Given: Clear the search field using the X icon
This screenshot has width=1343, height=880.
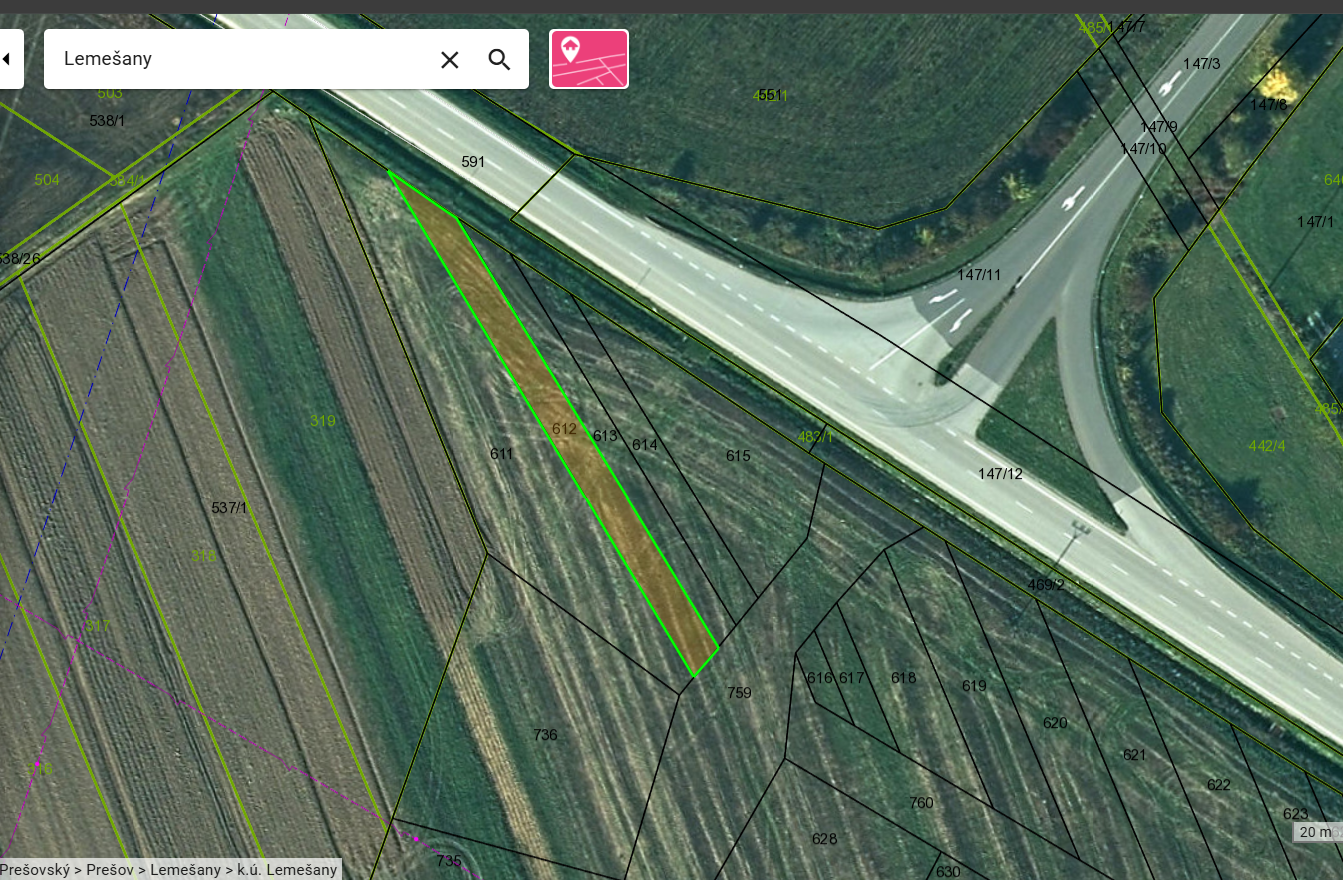Looking at the screenshot, I should [x=449, y=60].
